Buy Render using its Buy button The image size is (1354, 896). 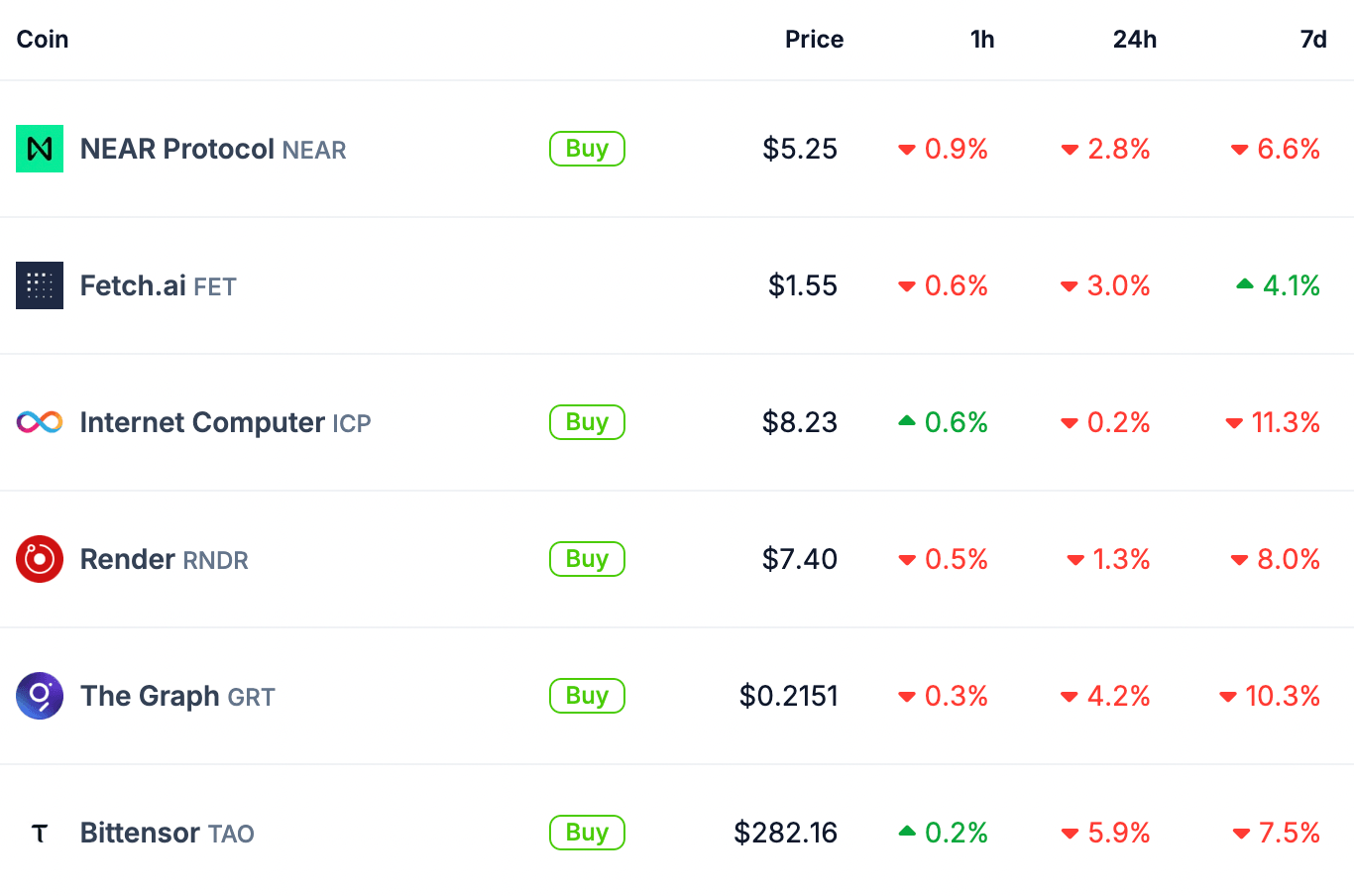click(x=587, y=559)
